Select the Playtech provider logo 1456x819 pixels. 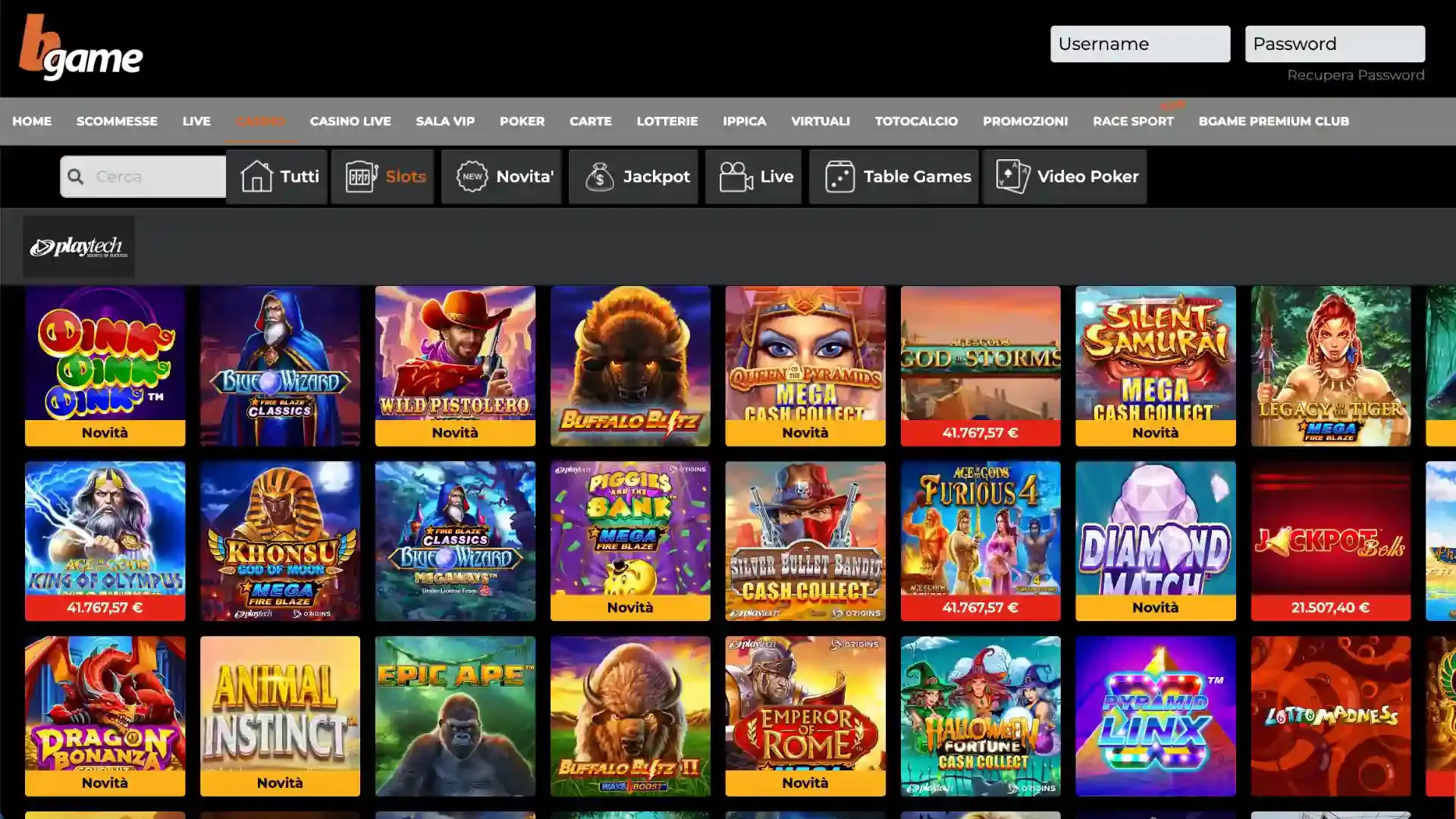79,246
